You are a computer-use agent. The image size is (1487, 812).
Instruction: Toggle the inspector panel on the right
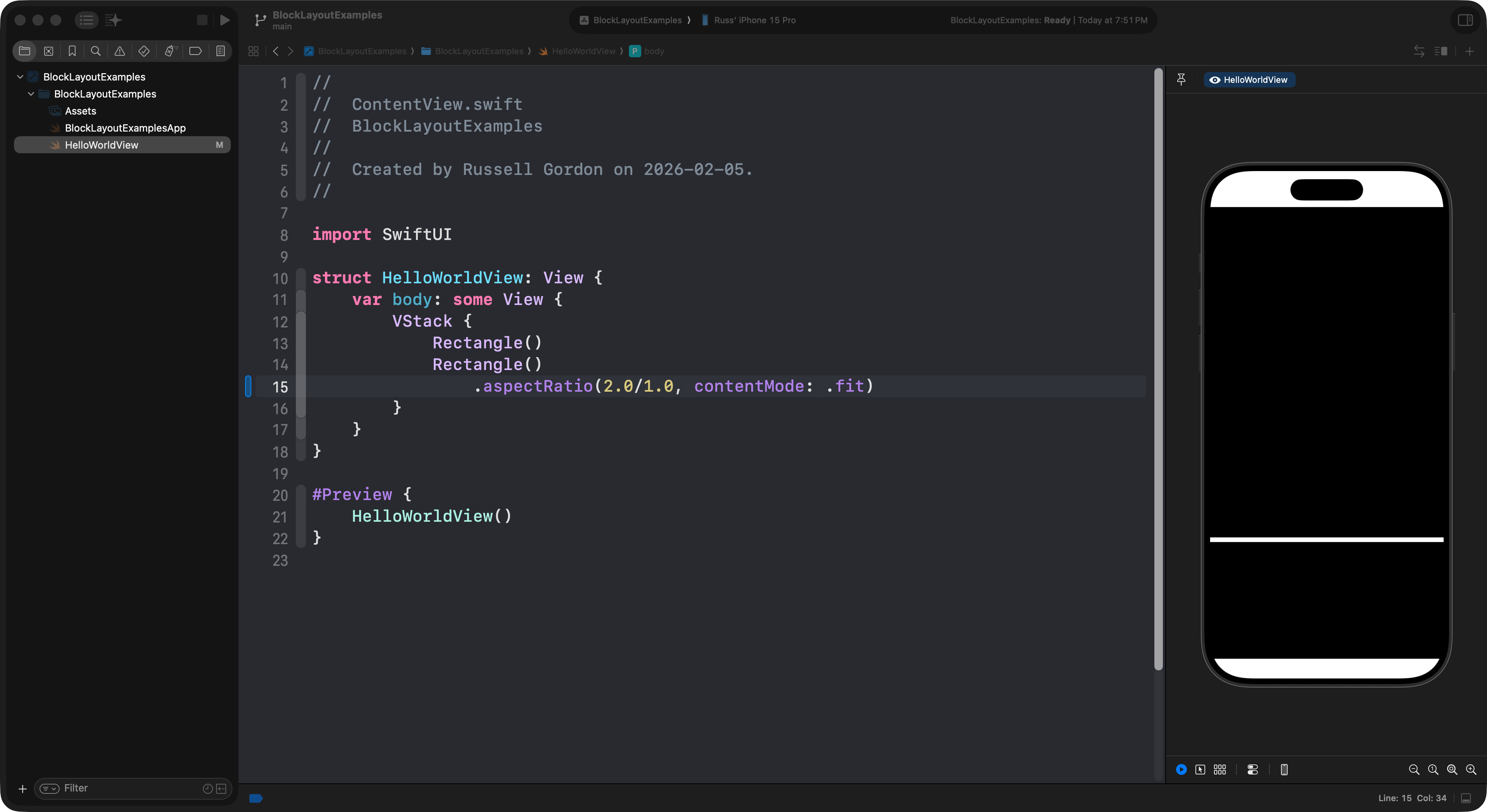coord(1465,20)
